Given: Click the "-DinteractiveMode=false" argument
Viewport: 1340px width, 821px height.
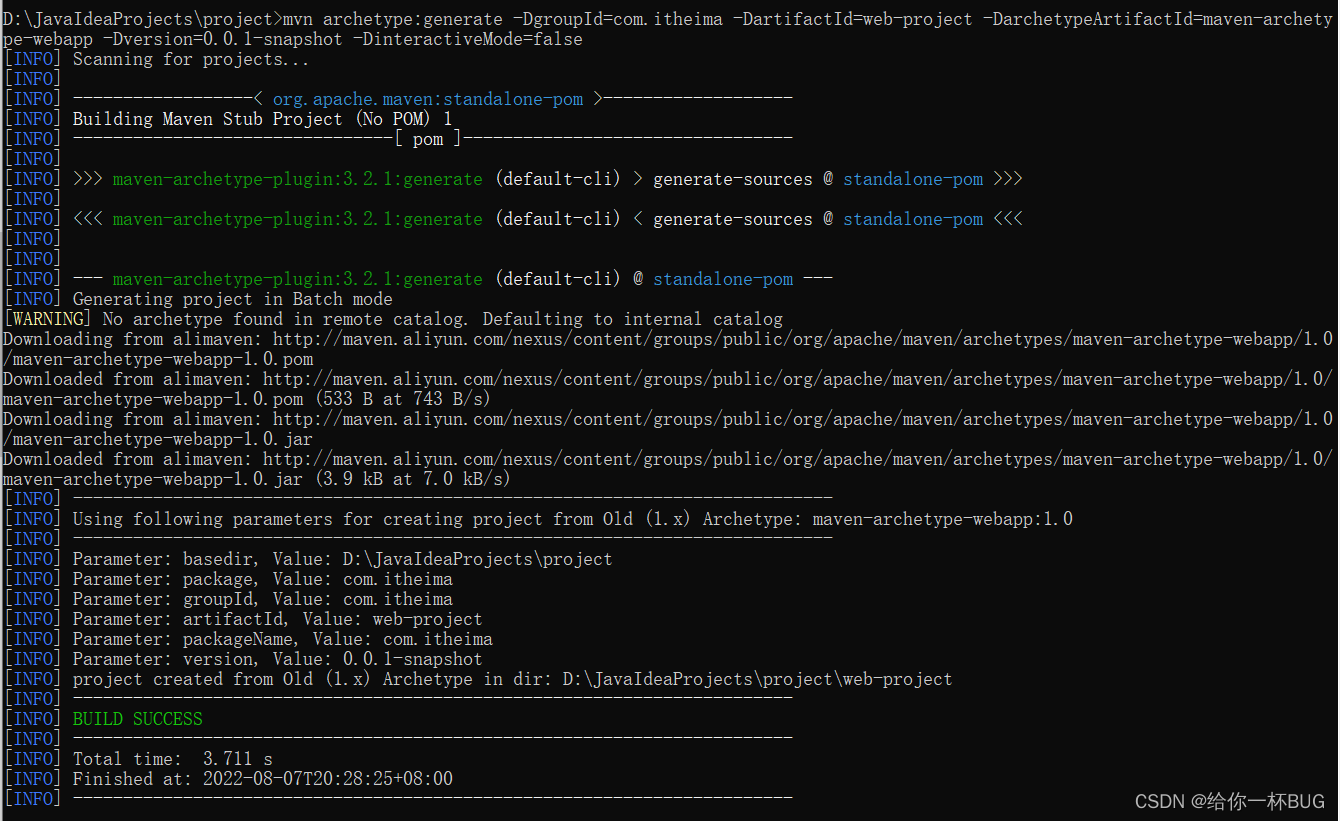Looking at the screenshot, I should pos(468,39).
